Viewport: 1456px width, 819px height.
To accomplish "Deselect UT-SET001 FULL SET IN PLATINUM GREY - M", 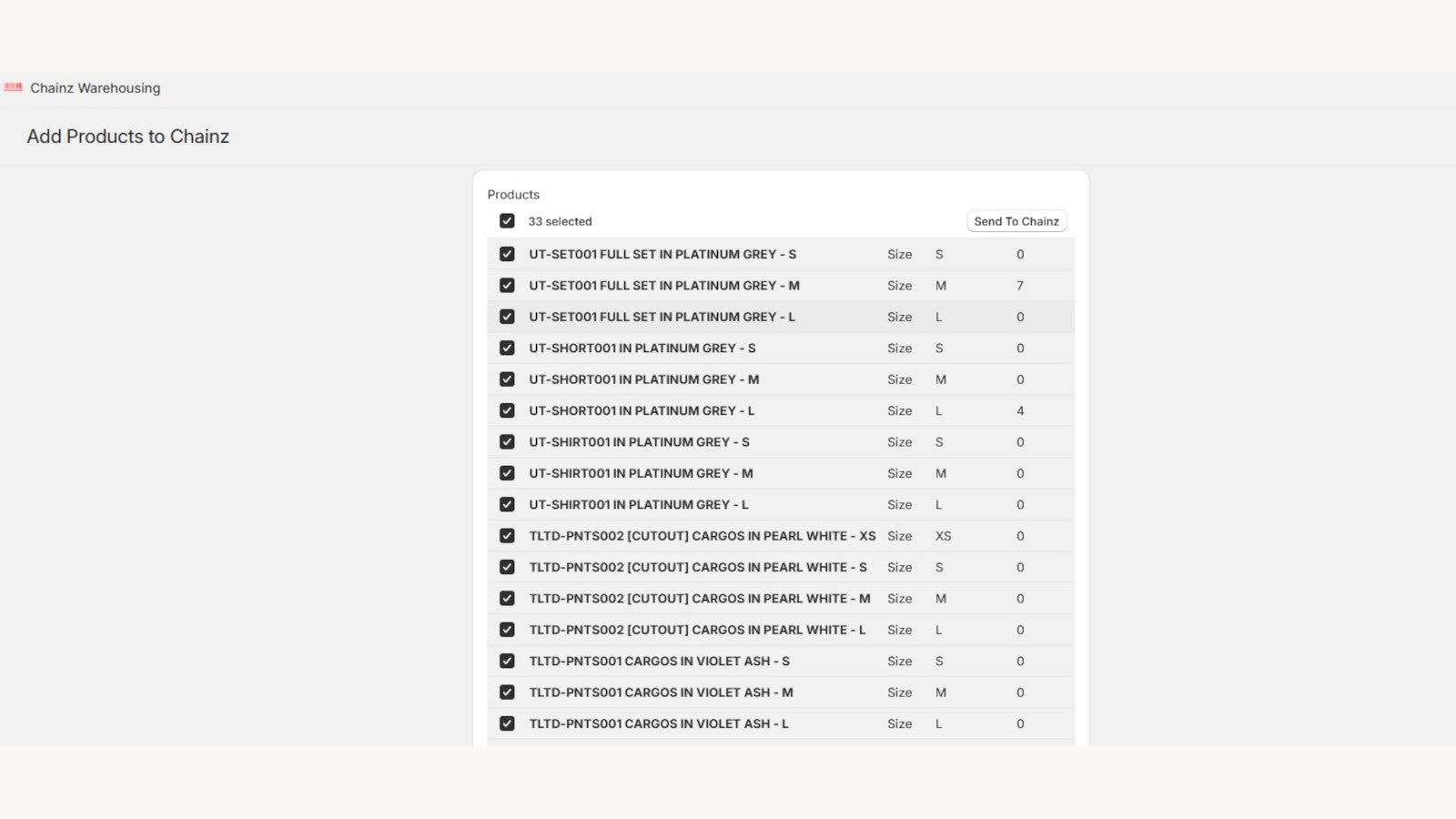I will (507, 285).
